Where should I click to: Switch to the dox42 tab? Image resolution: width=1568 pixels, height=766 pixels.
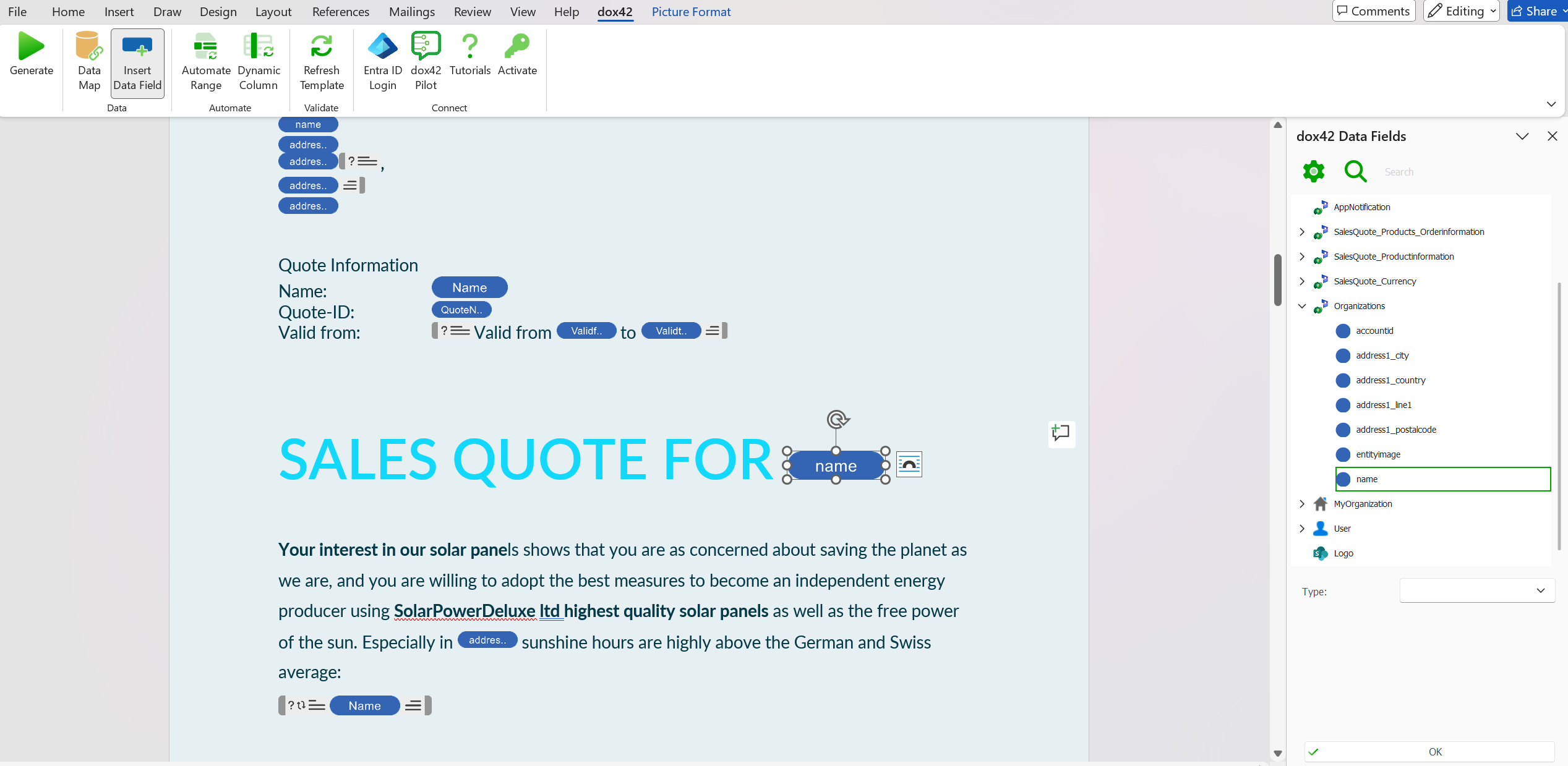(x=615, y=12)
